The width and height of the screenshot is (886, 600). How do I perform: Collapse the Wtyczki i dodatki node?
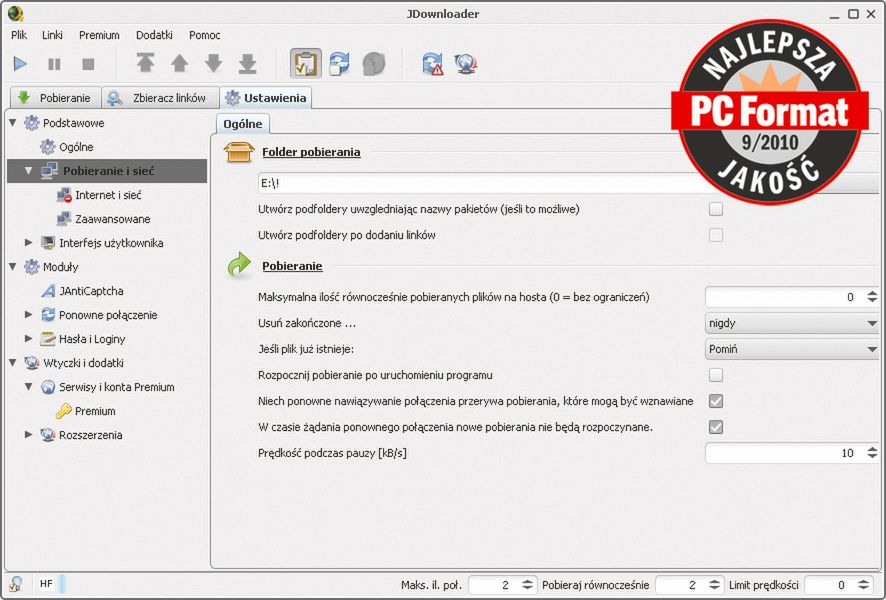[12, 363]
